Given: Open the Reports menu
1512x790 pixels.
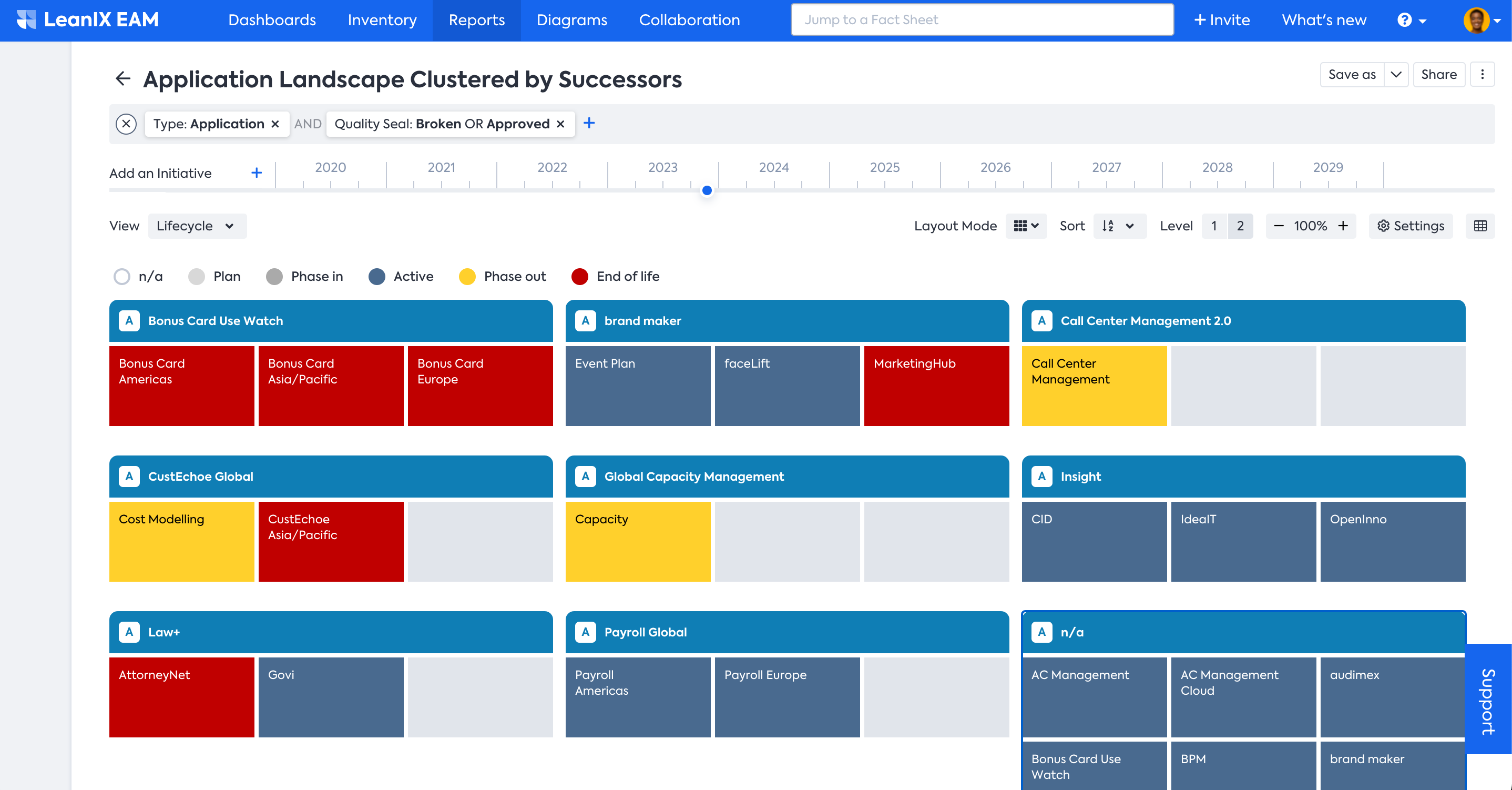Looking at the screenshot, I should tap(477, 20).
